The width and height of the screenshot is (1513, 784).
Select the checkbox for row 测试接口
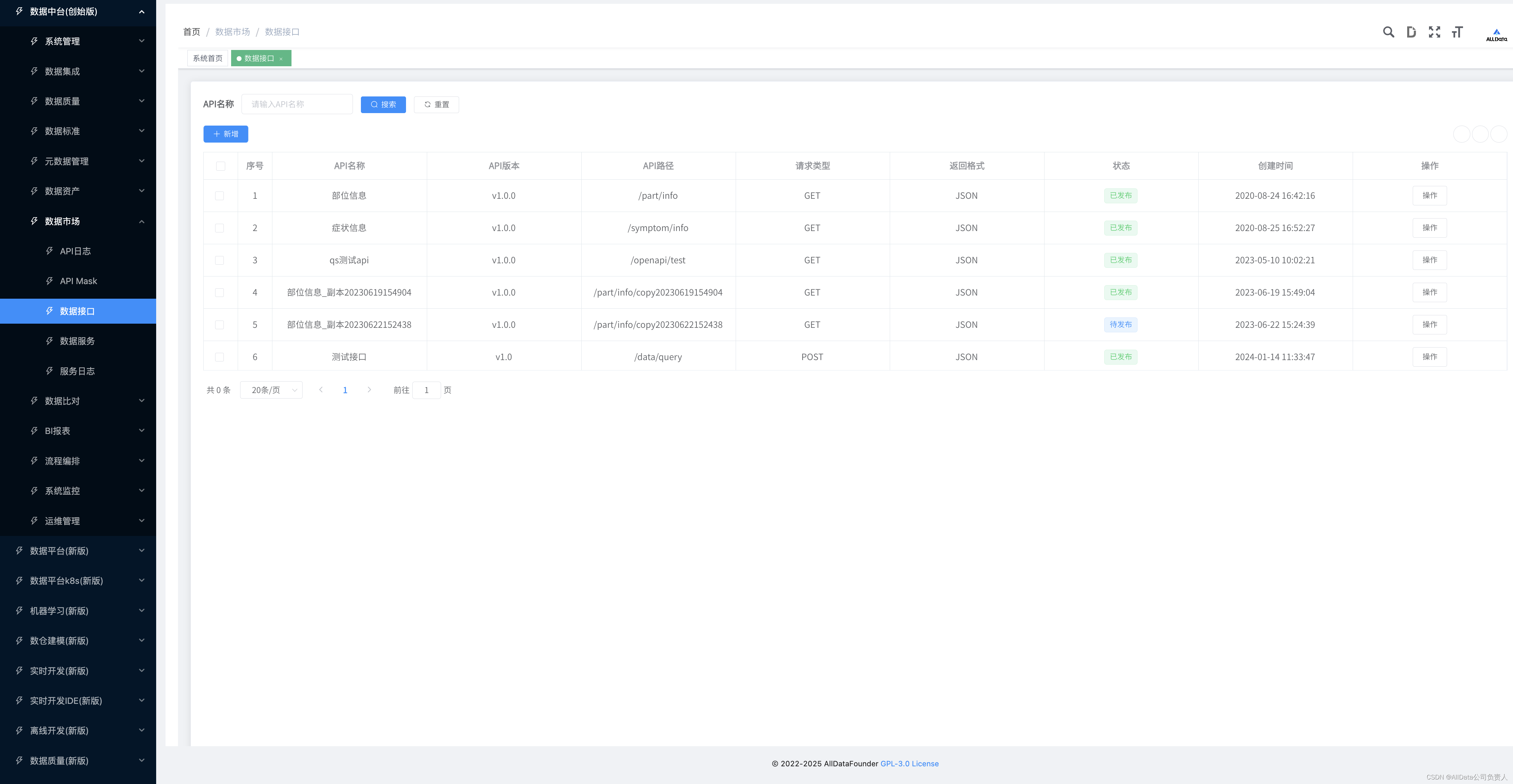coord(220,357)
